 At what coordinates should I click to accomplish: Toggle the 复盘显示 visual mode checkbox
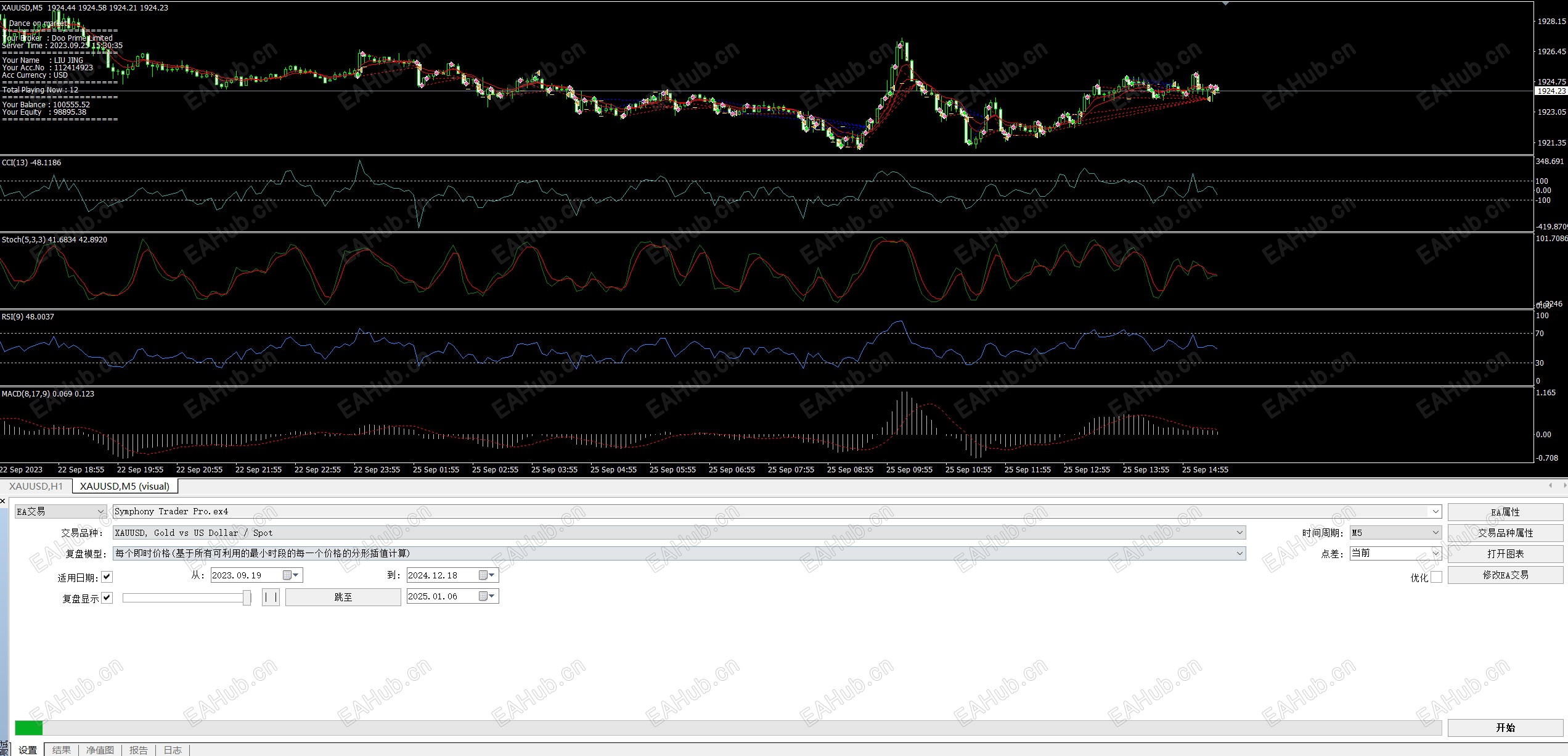tap(107, 598)
